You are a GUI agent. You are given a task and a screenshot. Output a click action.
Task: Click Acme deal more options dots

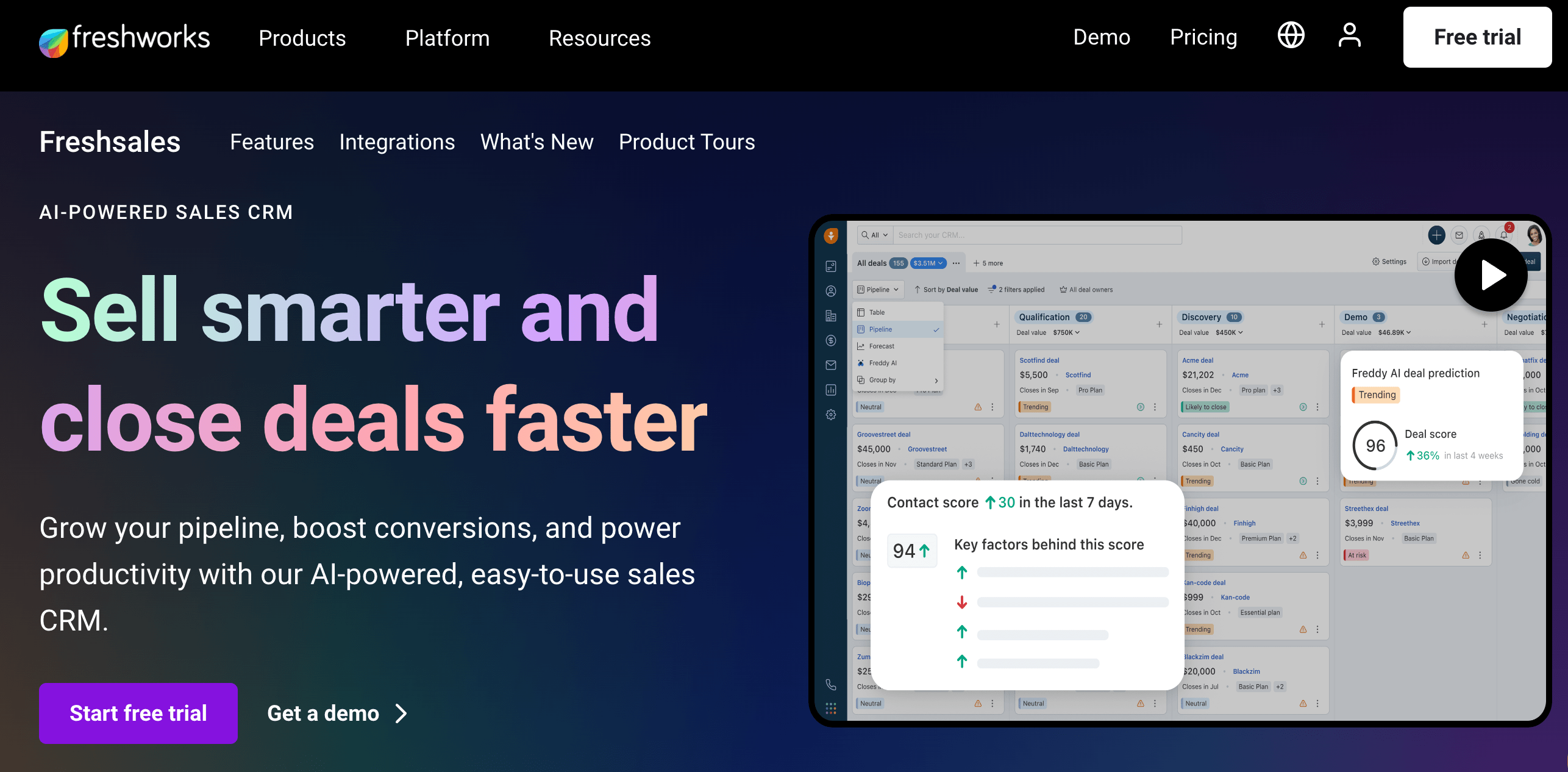pyautogui.click(x=1317, y=407)
